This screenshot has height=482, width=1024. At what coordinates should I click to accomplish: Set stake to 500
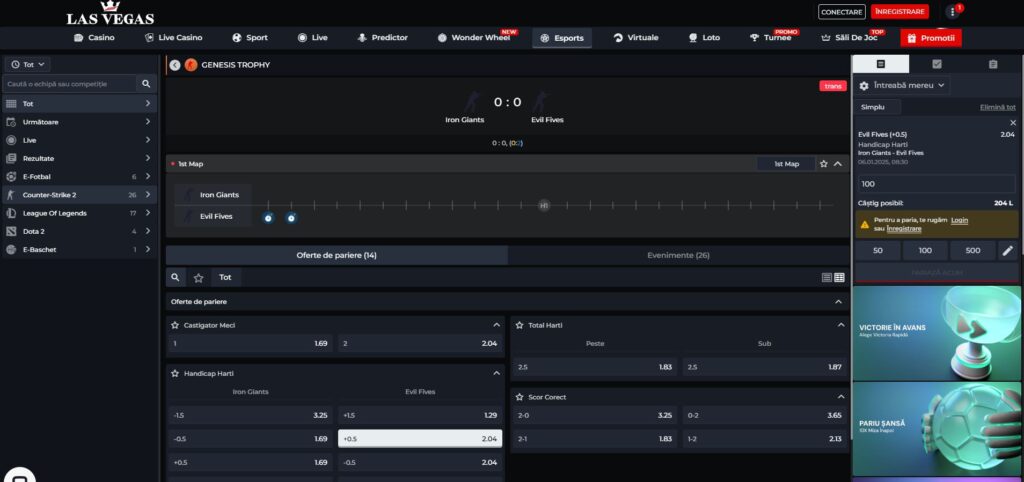pos(972,250)
